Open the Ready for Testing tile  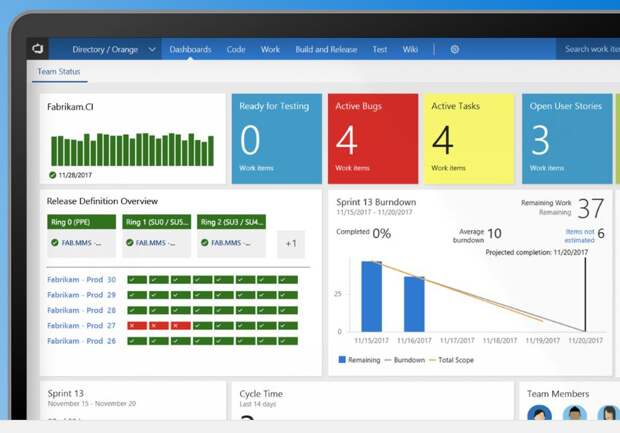coord(277,139)
